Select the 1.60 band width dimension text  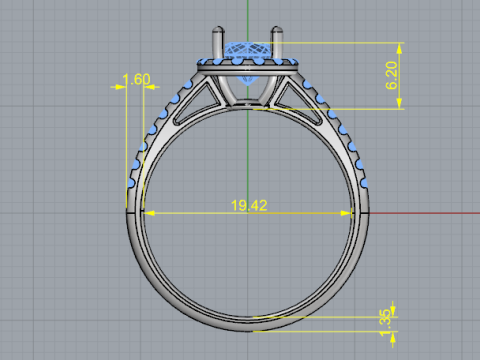coord(136,80)
